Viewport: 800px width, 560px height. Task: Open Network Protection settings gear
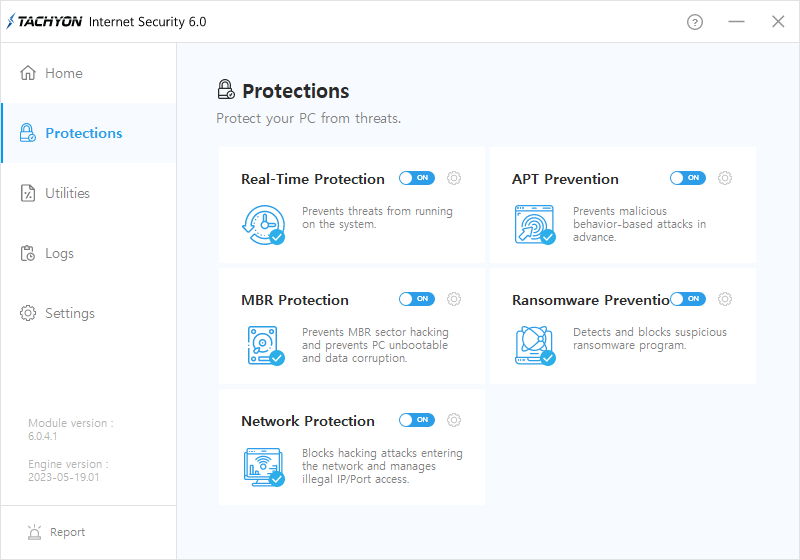click(x=454, y=420)
